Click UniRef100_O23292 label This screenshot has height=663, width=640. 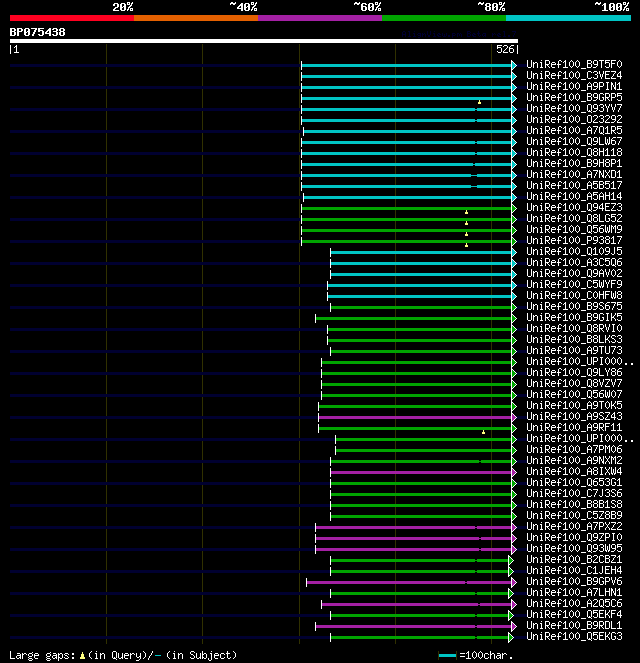point(574,119)
